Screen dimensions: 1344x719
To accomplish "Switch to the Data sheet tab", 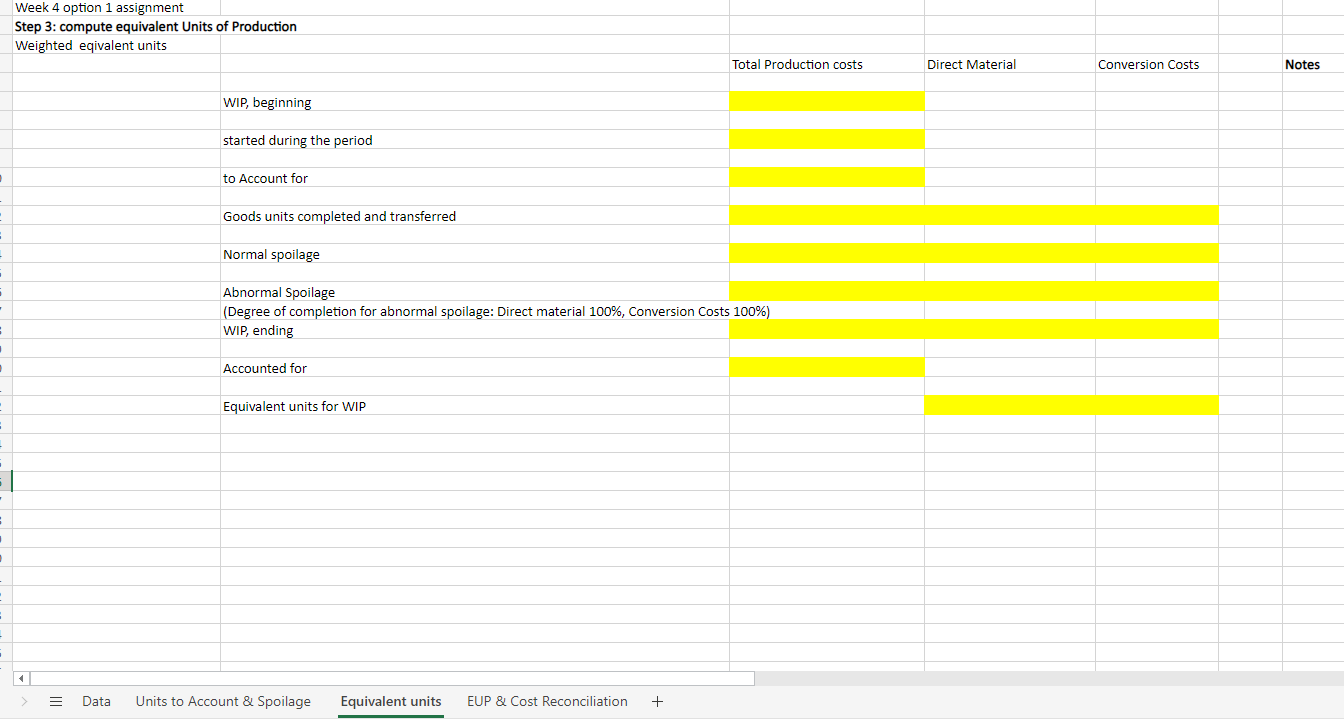I will 96,701.
